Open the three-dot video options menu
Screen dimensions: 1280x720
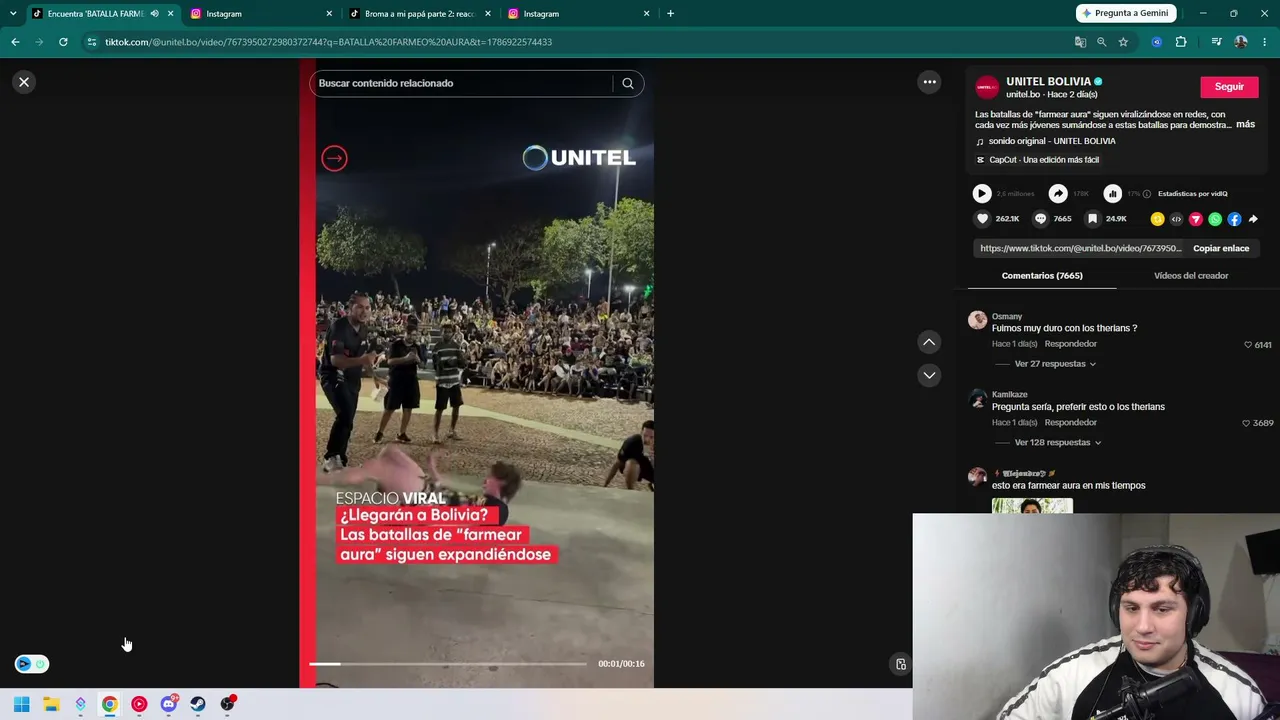[929, 82]
